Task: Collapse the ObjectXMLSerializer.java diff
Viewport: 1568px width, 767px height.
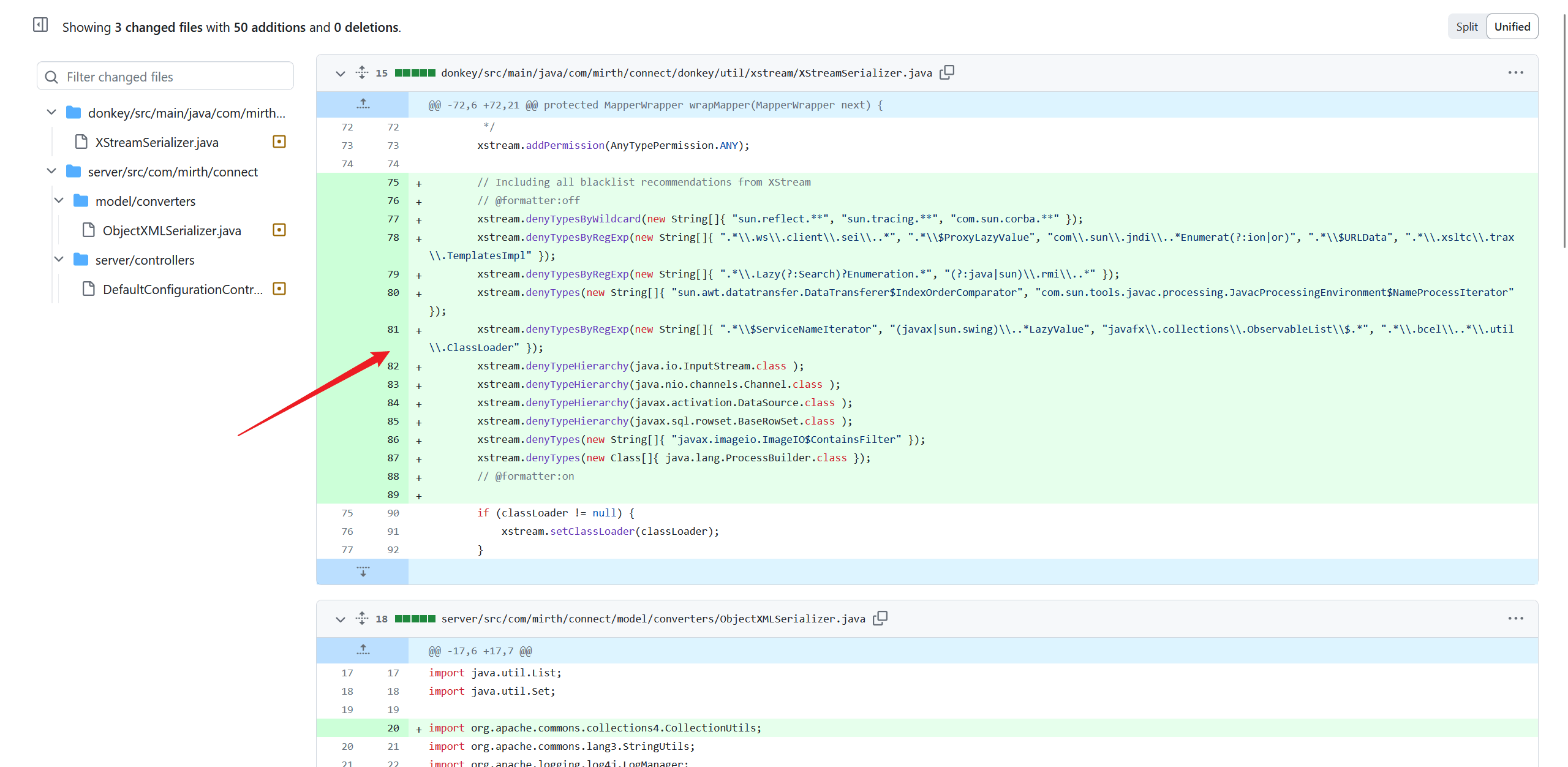Action: [341, 619]
